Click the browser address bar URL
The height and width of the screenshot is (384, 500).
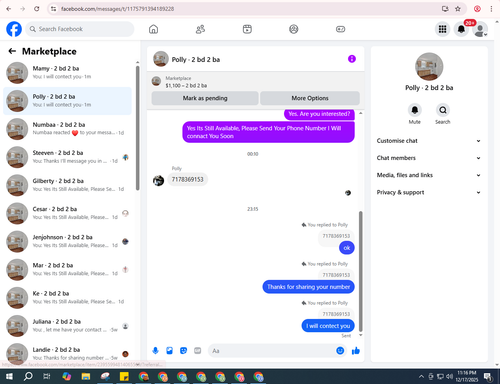[117, 9]
